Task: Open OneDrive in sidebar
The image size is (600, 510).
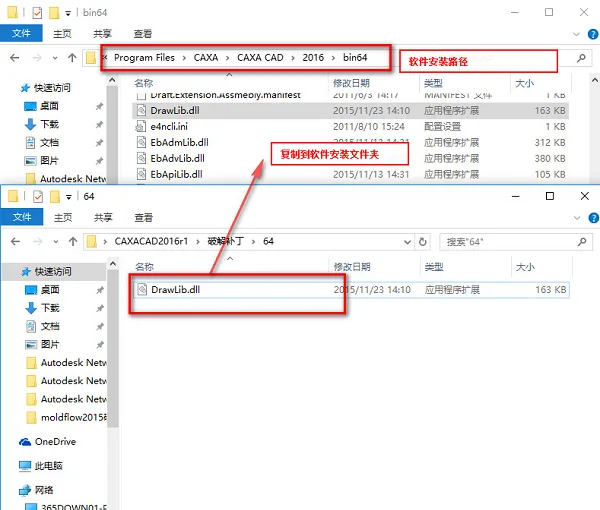Action: point(48,442)
